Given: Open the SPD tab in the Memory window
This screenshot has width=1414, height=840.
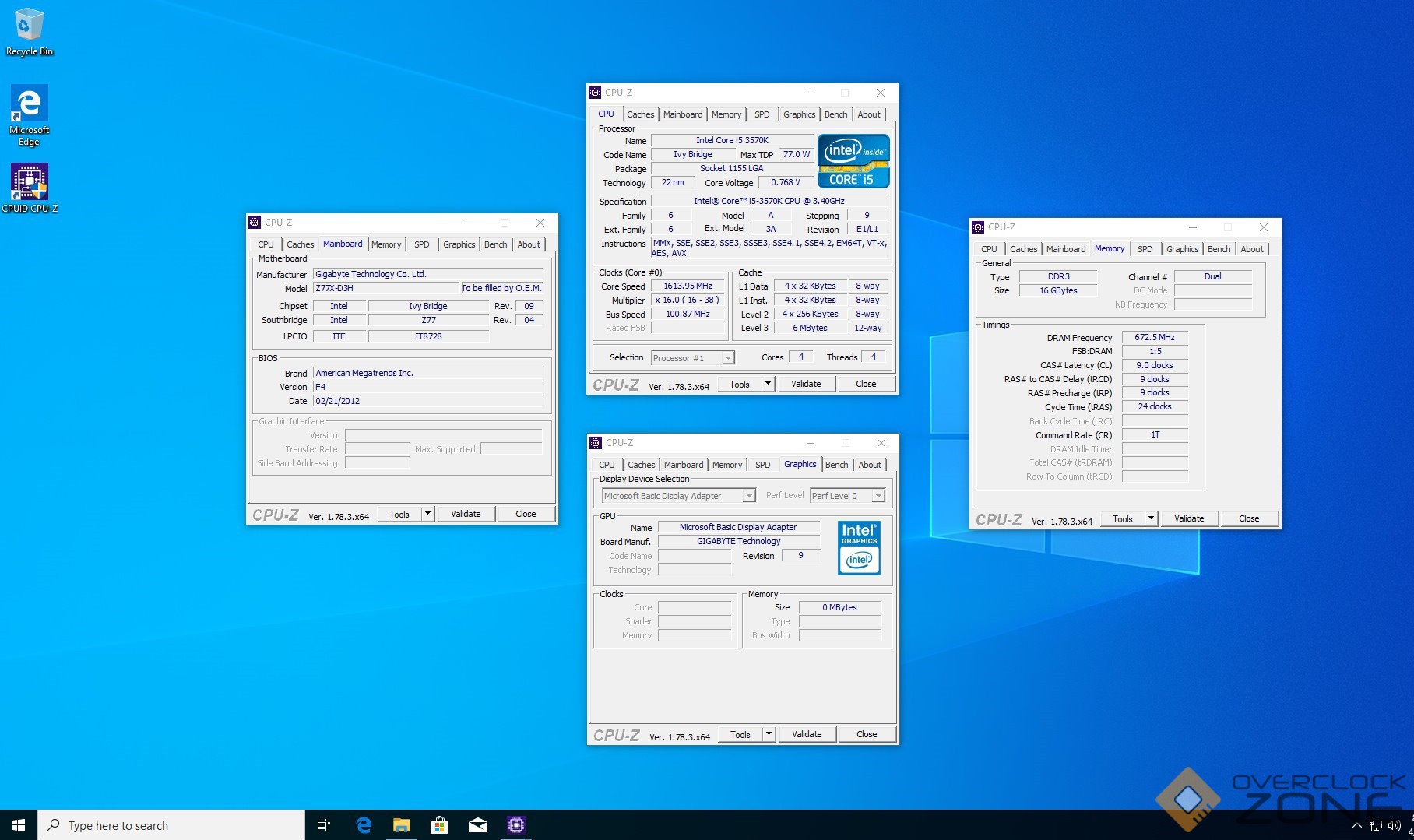Looking at the screenshot, I should click(1145, 249).
